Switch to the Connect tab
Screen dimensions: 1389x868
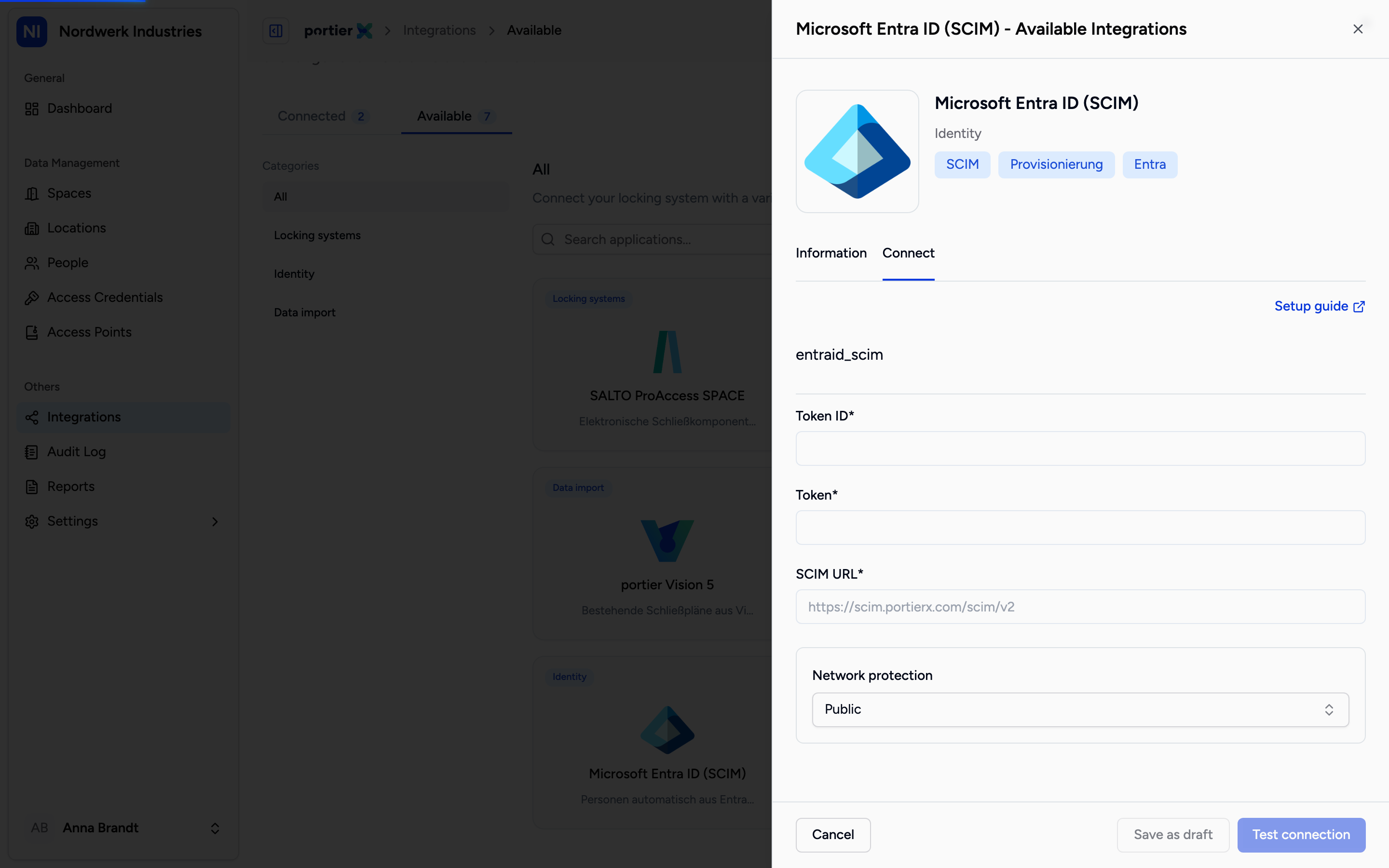pos(908,253)
